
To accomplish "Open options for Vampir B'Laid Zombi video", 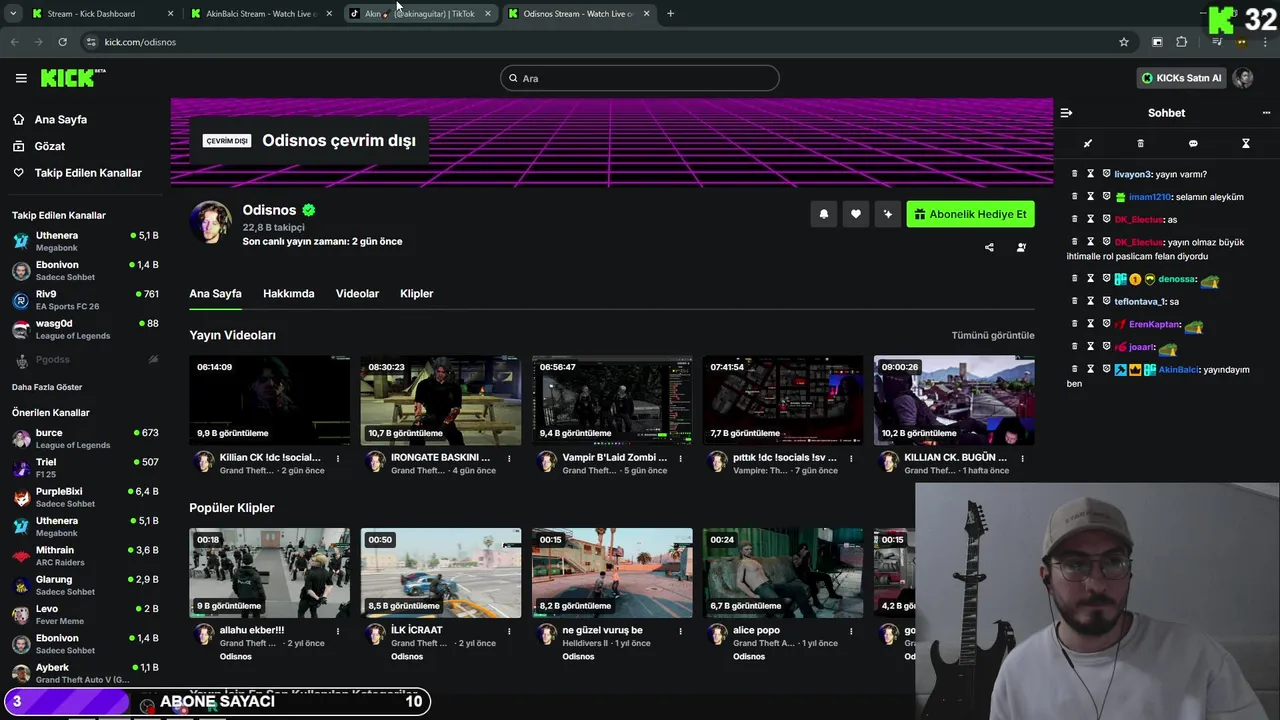I will (680, 458).
